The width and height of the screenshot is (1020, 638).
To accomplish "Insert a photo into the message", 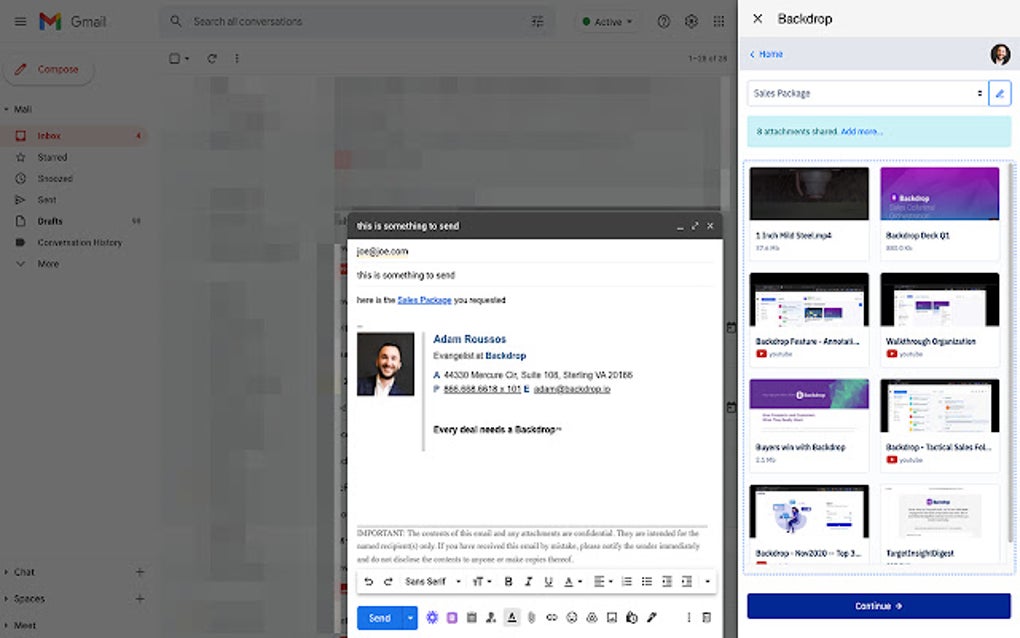I will [611, 617].
